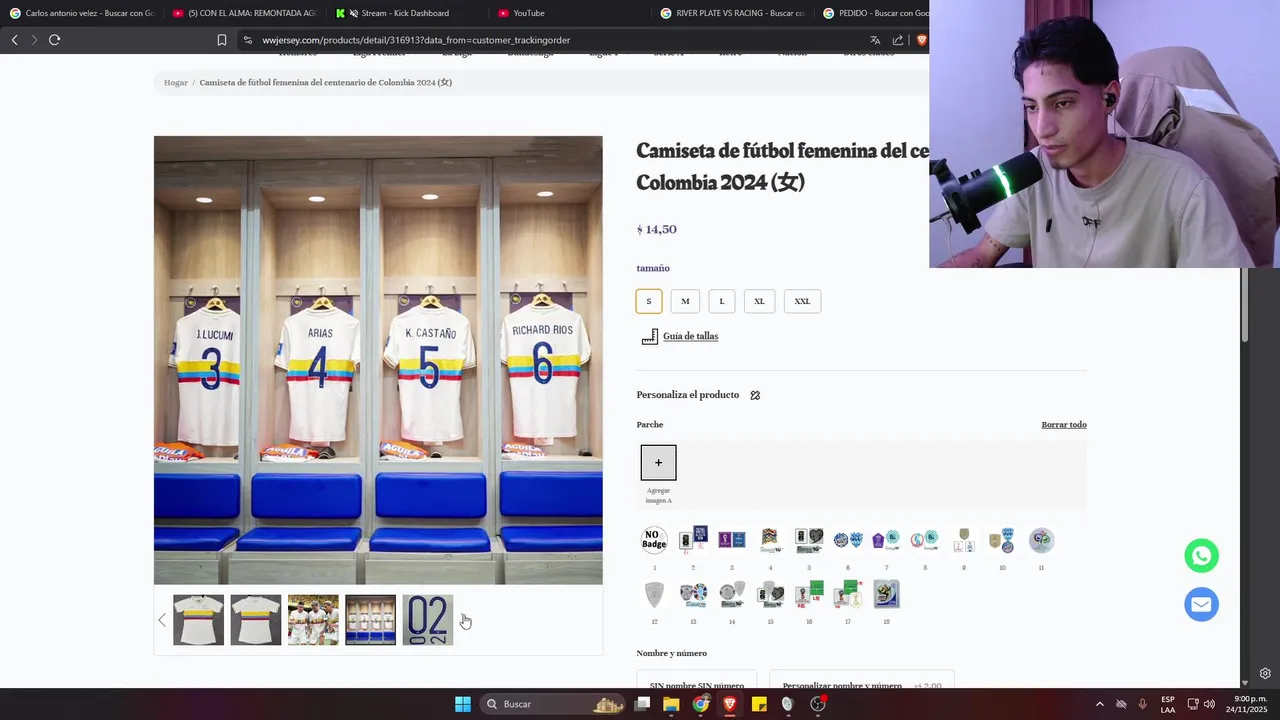Switch to the 'CON EL ALMA: REMONTADA' YouTube tab
Viewport: 1280px width, 720px height.
pyautogui.click(x=245, y=13)
